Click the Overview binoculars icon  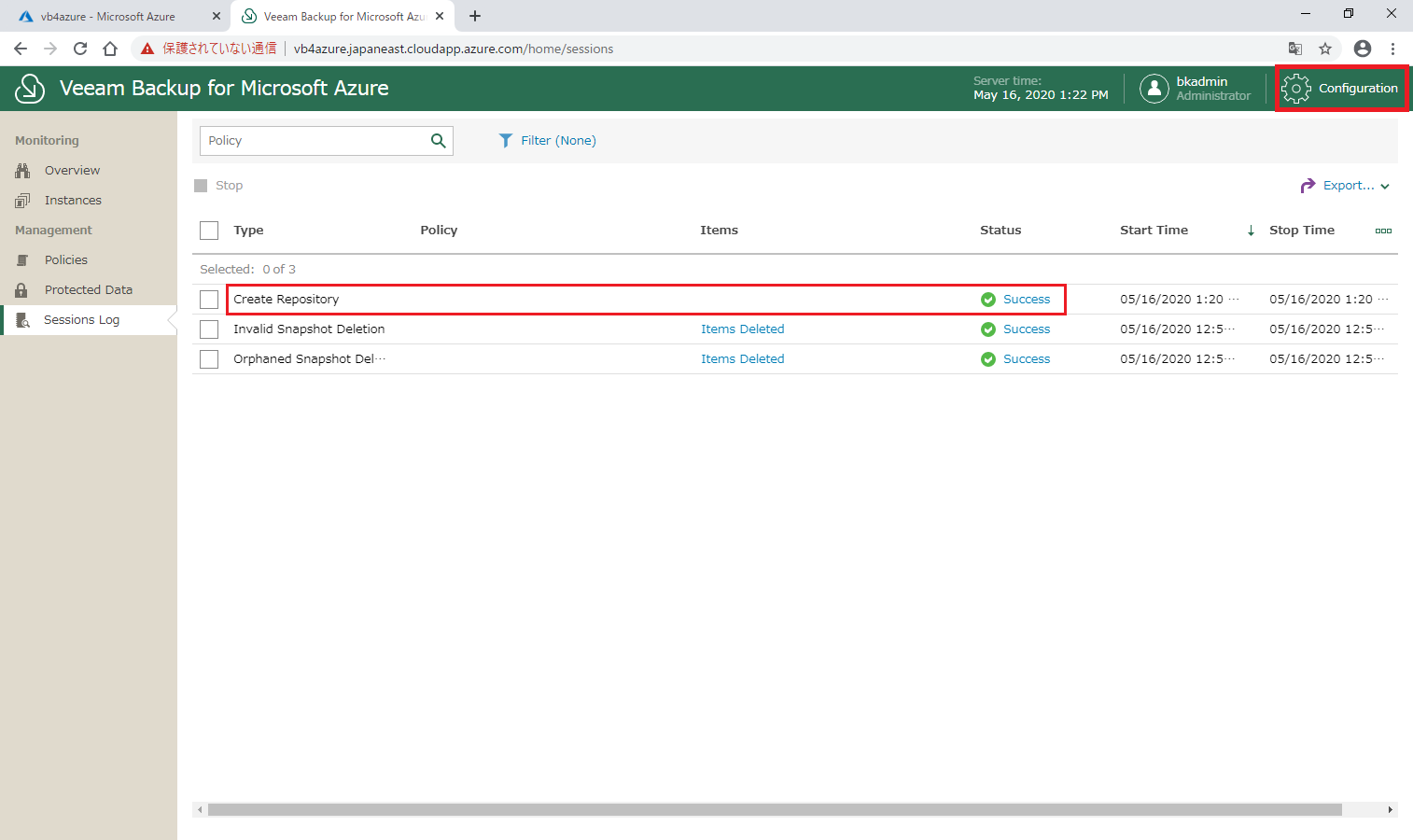(x=22, y=171)
